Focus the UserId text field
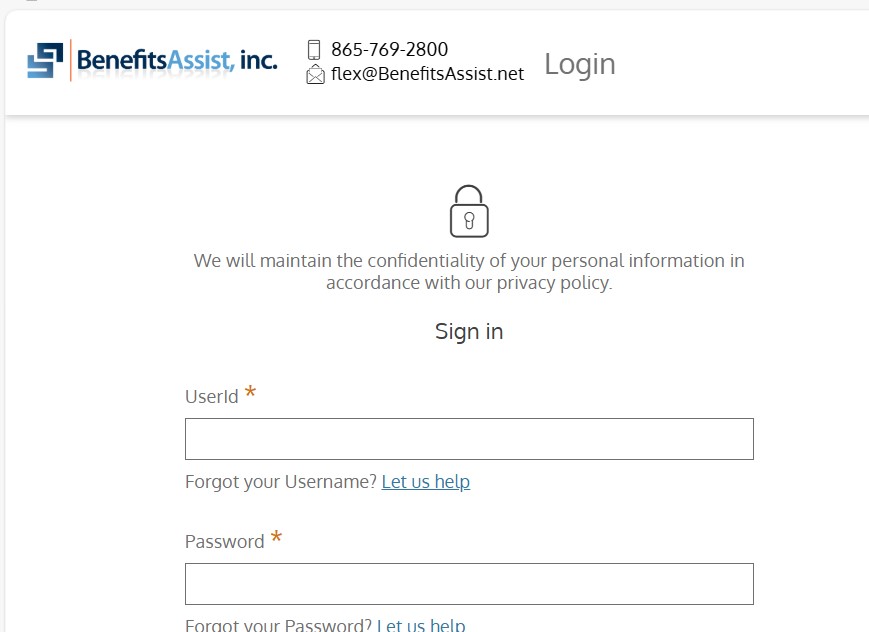 (x=469, y=439)
